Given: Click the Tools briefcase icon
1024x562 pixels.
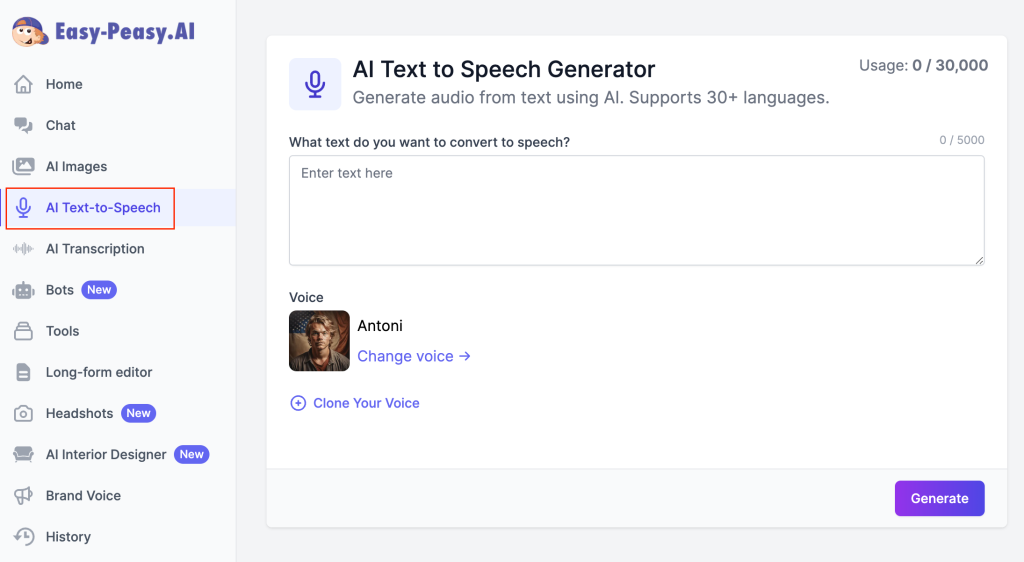Looking at the screenshot, I should click(x=23, y=331).
